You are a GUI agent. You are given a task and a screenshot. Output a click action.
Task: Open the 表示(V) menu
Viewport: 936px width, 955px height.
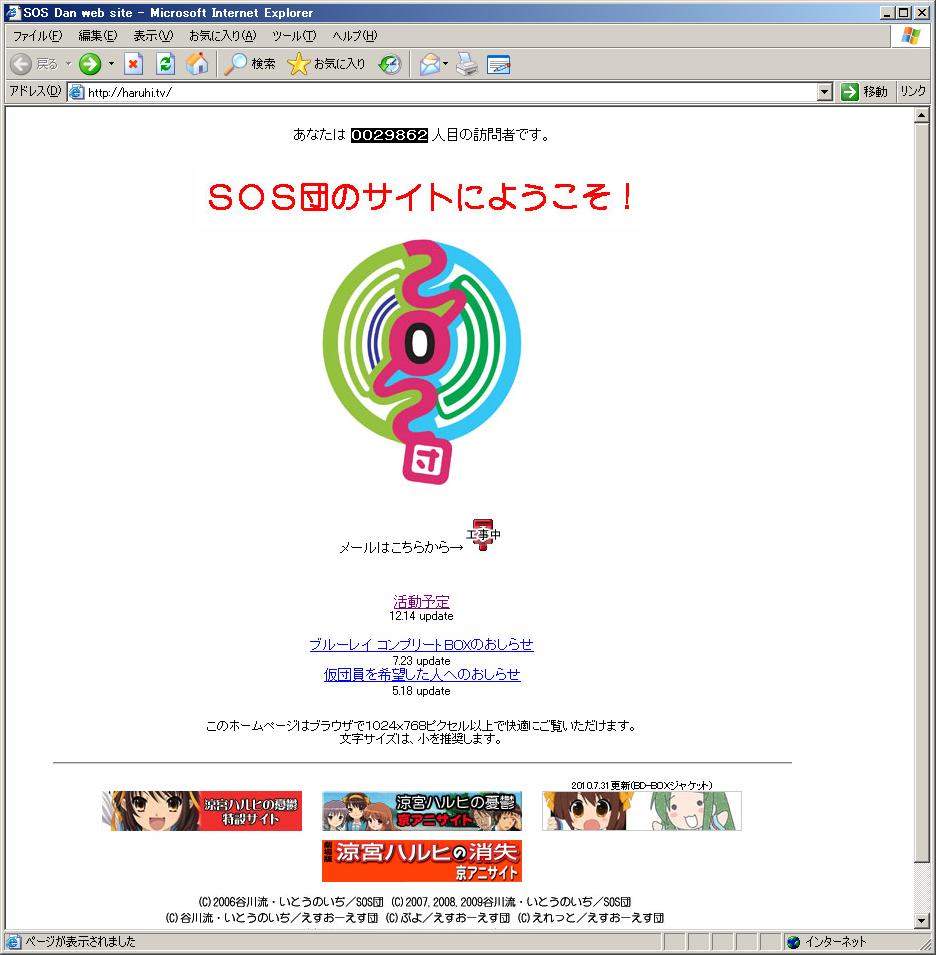(x=153, y=36)
